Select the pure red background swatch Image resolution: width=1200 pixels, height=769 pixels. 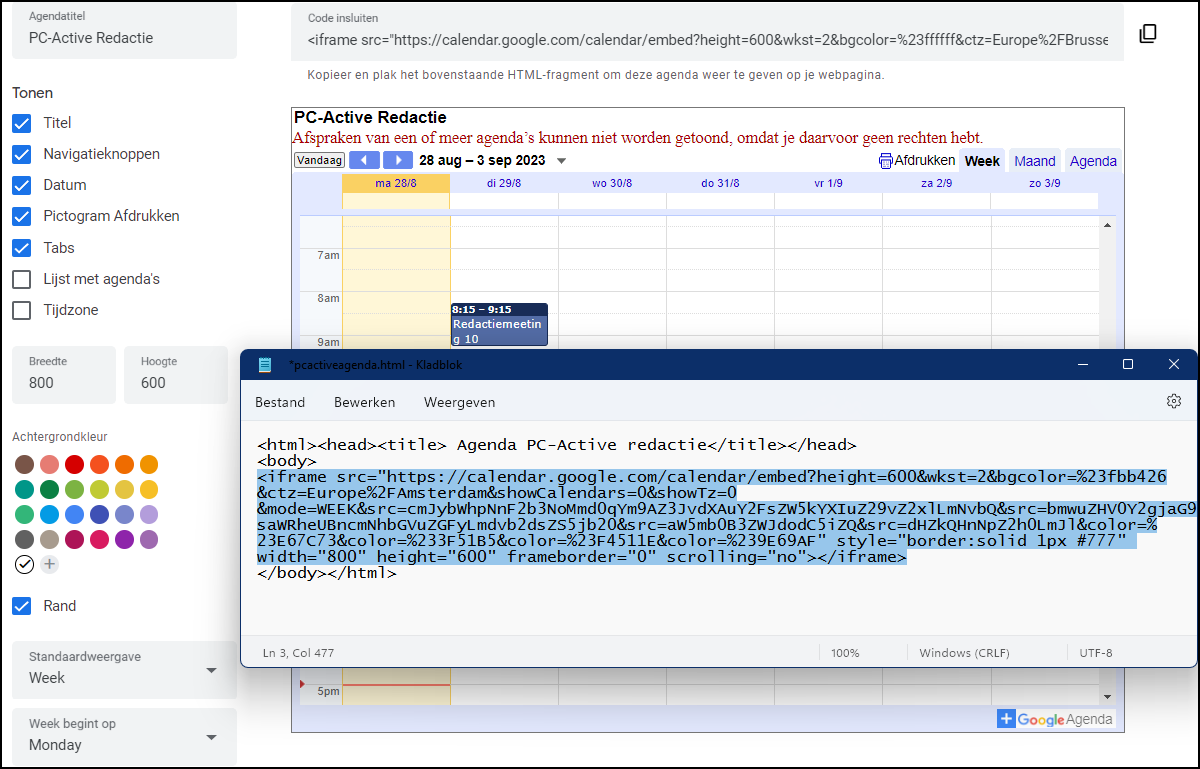(74, 464)
